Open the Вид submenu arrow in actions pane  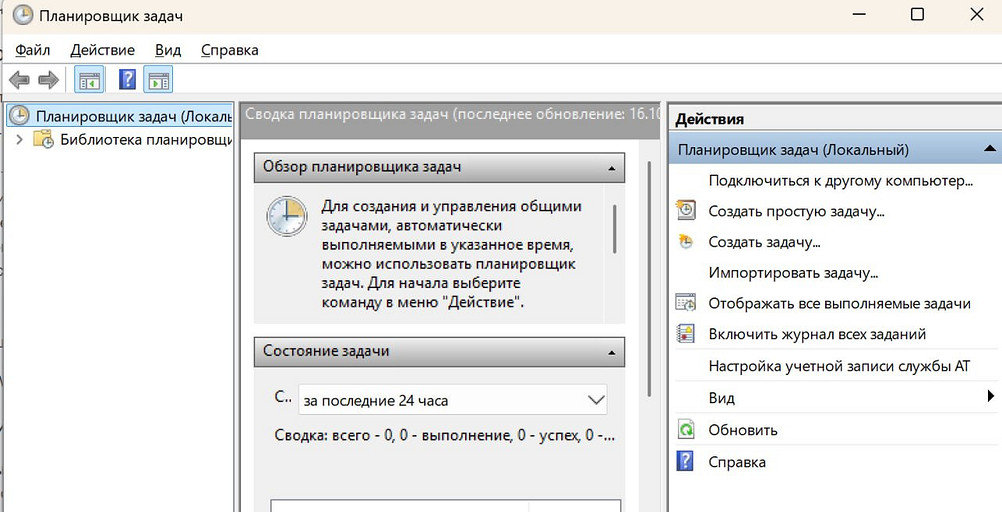pos(990,397)
